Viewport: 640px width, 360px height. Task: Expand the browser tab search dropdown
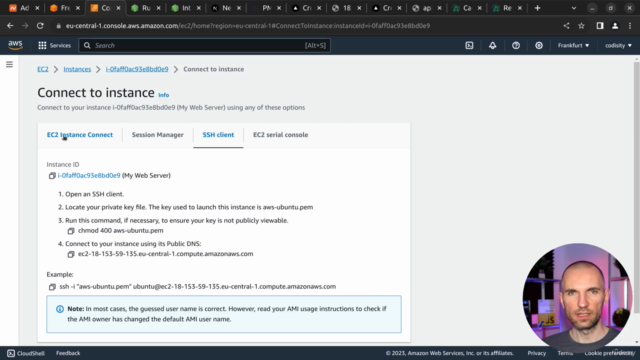(x=573, y=8)
